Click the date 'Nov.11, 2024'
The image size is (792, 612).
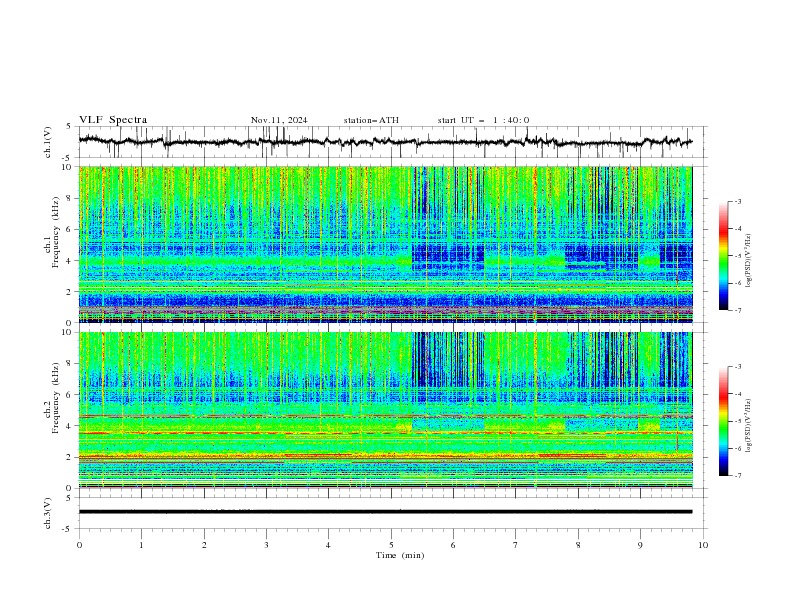279,120
